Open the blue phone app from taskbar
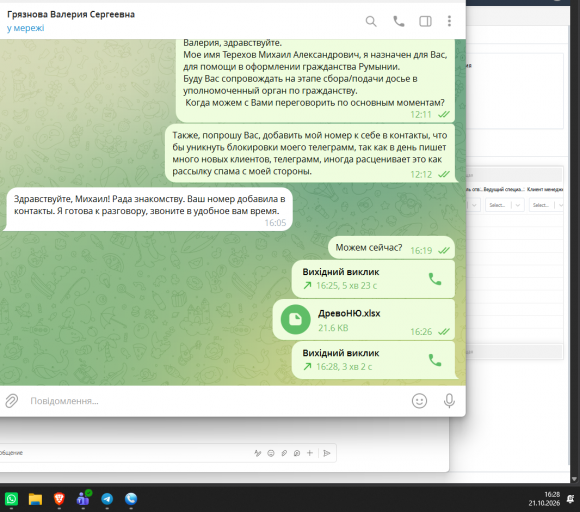Viewport: 580px width, 512px height. [131, 499]
